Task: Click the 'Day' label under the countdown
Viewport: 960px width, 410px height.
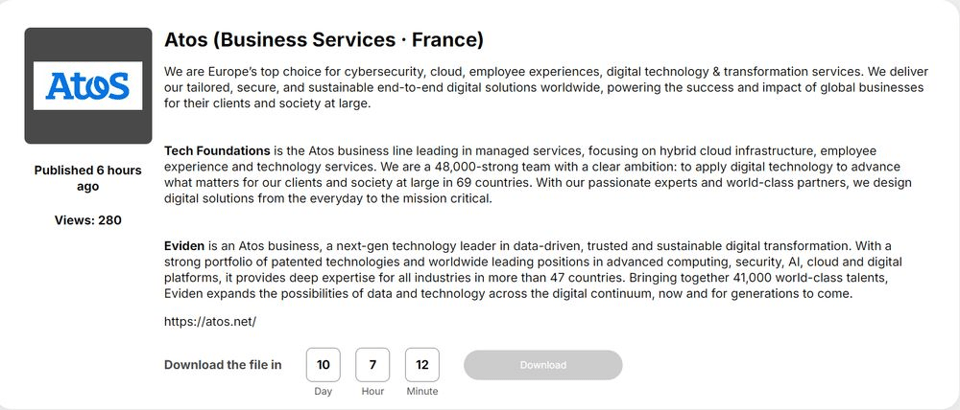Action: [x=323, y=391]
